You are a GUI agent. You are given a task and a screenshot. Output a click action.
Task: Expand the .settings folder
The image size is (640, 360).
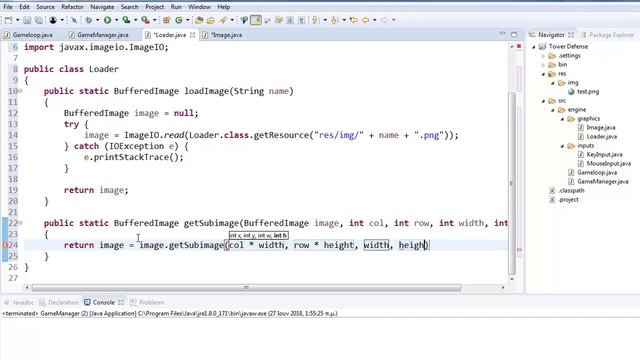coord(543,56)
